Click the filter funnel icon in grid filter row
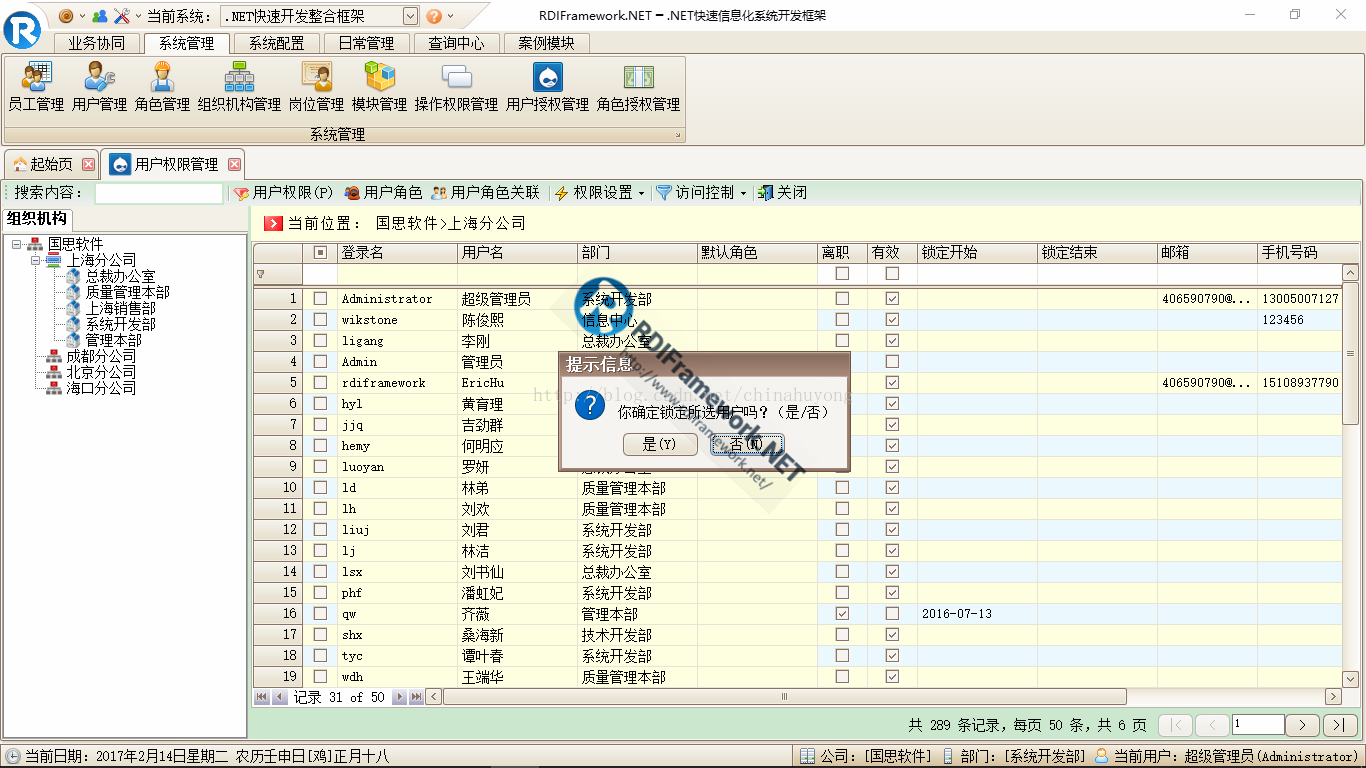1366x768 pixels. coord(261,274)
